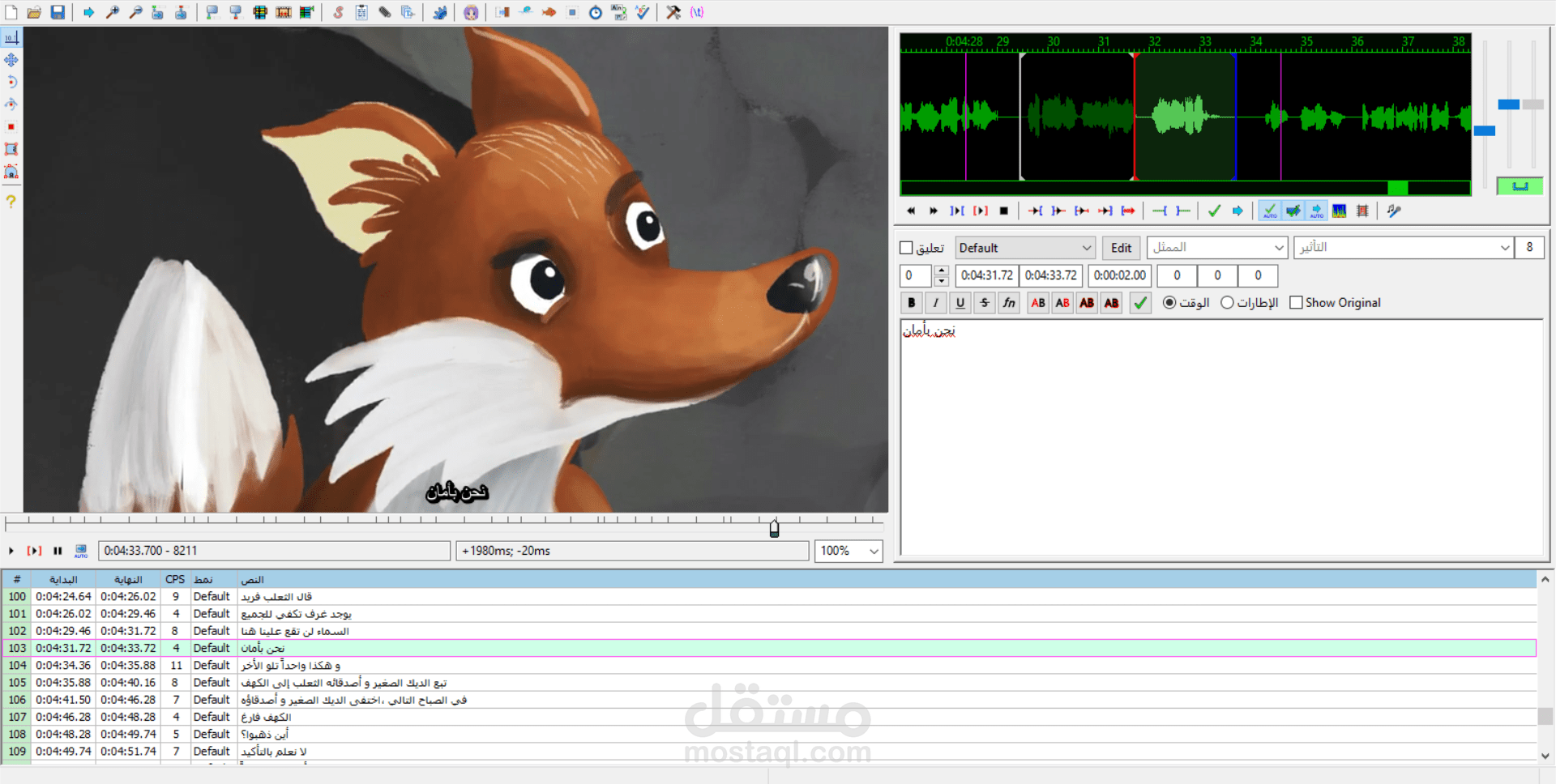Click the New subtitles icon
The width and height of the screenshot is (1556, 784).
click(11, 12)
